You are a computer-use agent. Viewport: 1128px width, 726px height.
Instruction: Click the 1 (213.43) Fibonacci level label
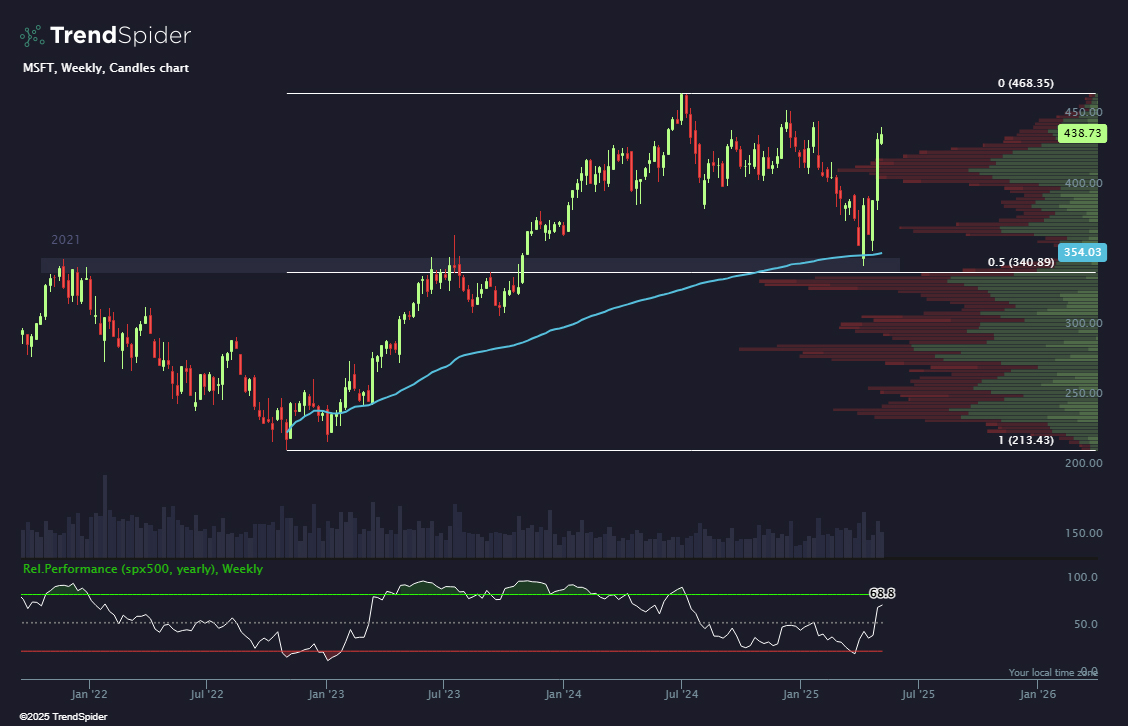pos(1026,440)
